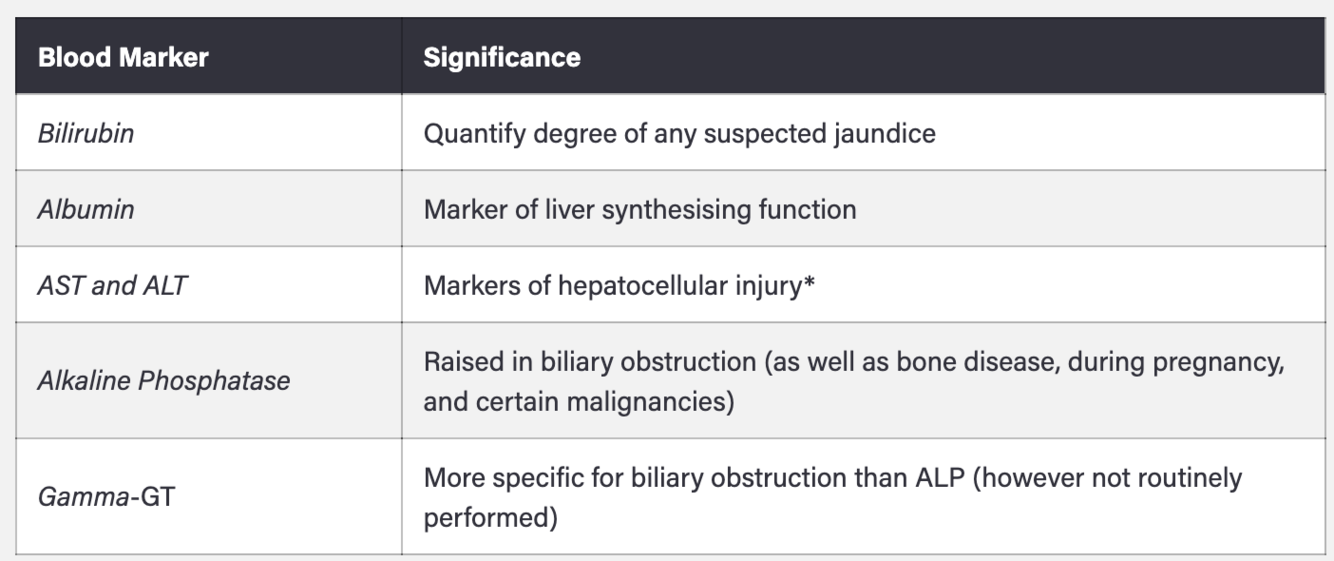Image resolution: width=1334 pixels, height=561 pixels.
Task: Click the word 'pregnancy' in Alkaline Phosphatase row
Action: 1216,363
